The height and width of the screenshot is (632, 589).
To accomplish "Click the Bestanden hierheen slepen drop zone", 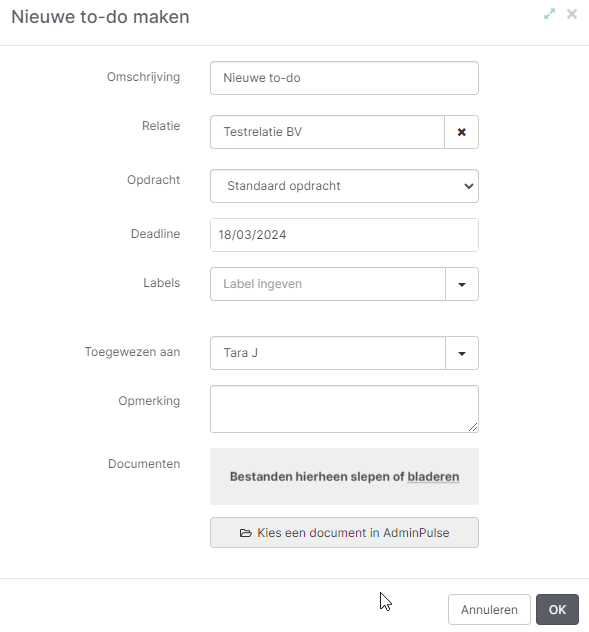I will coord(344,476).
